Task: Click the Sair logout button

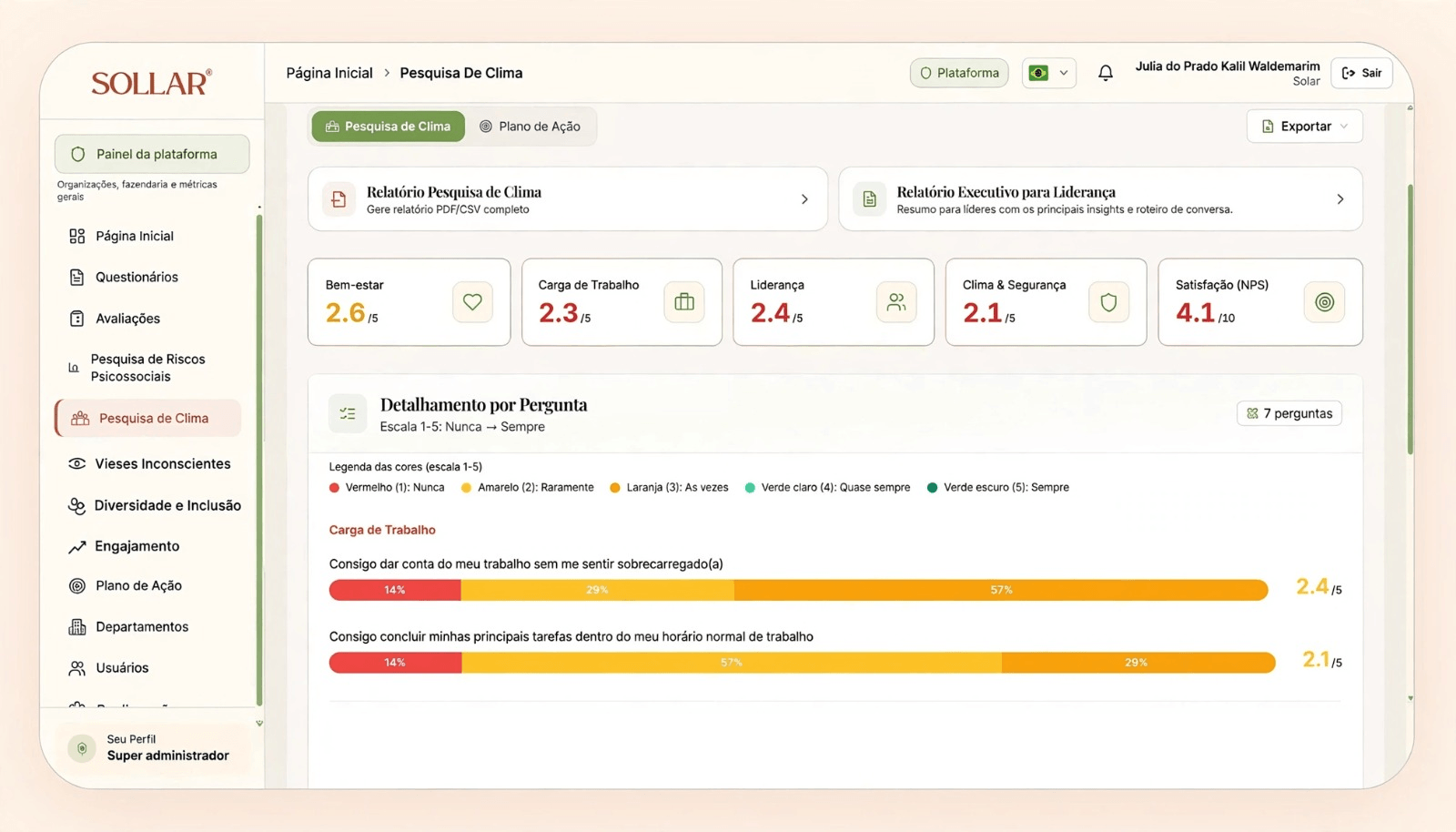Action: pyautogui.click(x=1361, y=73)
